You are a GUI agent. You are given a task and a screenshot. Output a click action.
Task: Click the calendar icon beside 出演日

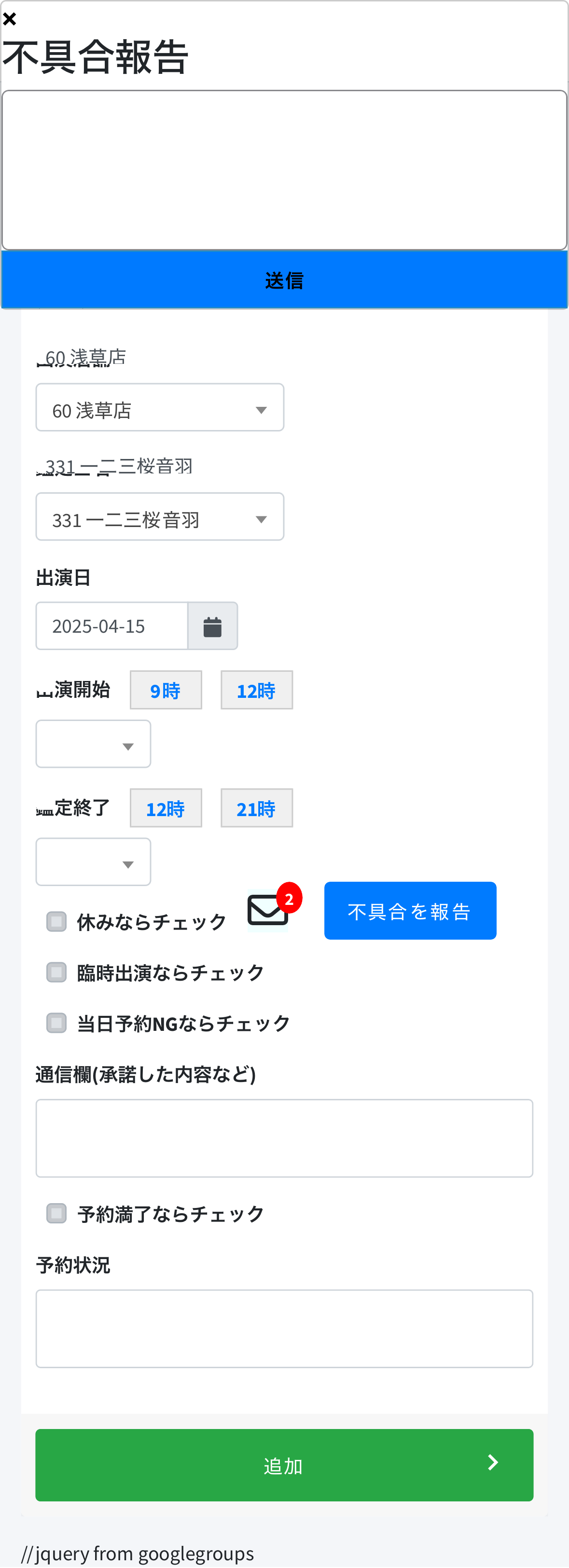[x=212, y=626]
